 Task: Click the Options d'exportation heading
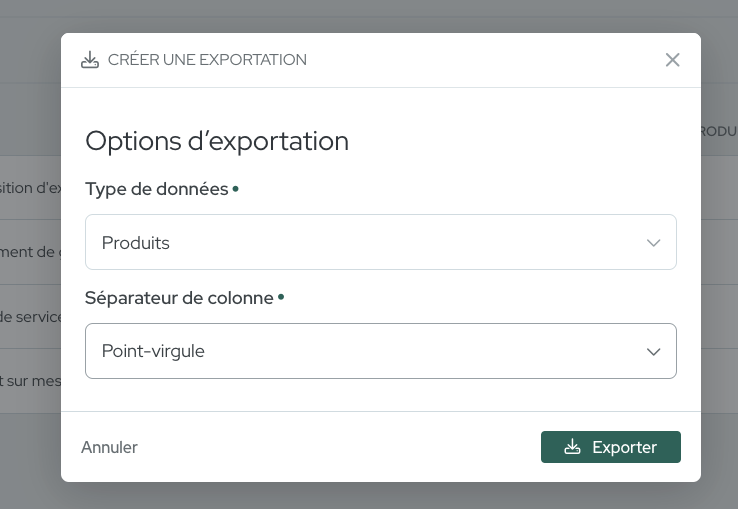pos(217,141)
